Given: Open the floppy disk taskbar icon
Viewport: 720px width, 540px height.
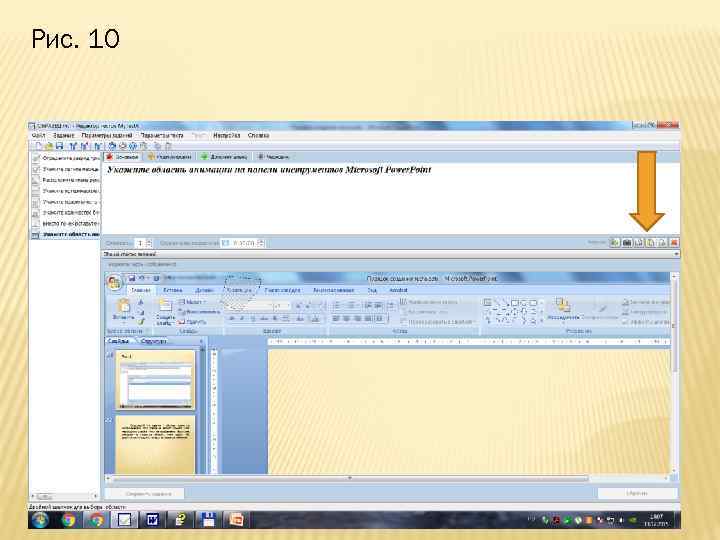Looking at the screenshot, I should tap(208, 520).
